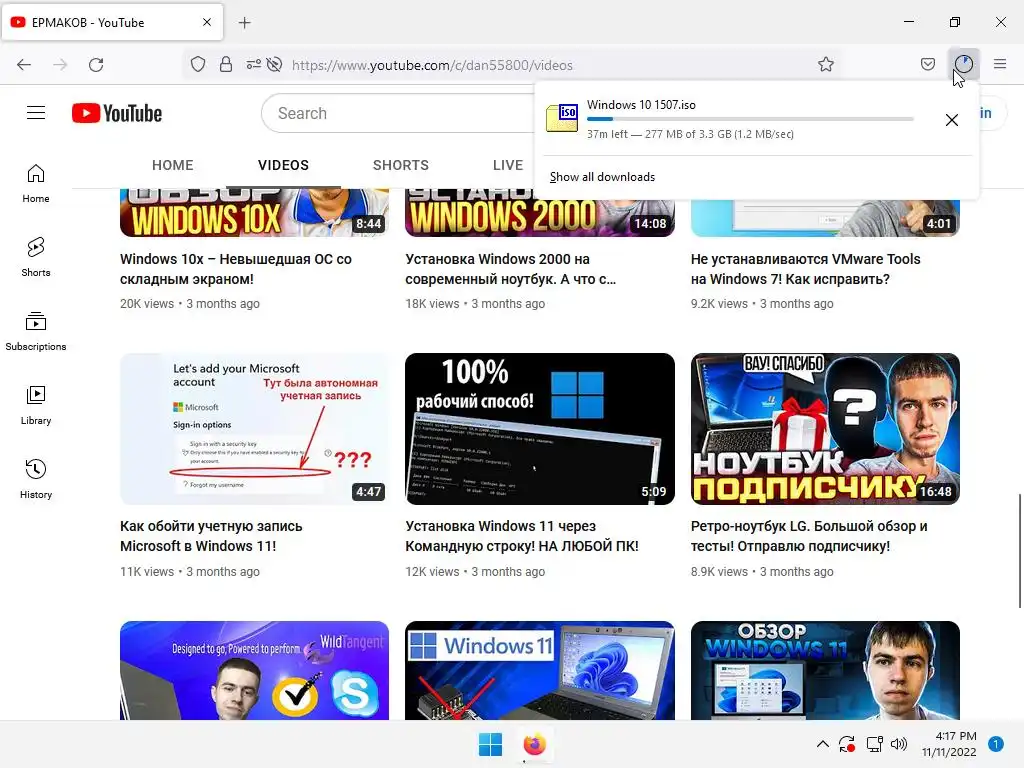Image resolution: width=1024 pixels, height=768 pixels.
Task: Open History in the YouTube sidebar
Action: (x=36, y=480)
